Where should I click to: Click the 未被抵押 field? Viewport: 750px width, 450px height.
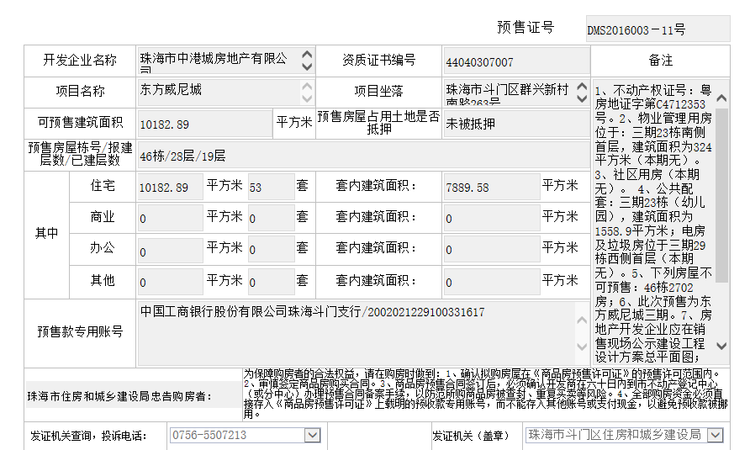coord(516,124)
